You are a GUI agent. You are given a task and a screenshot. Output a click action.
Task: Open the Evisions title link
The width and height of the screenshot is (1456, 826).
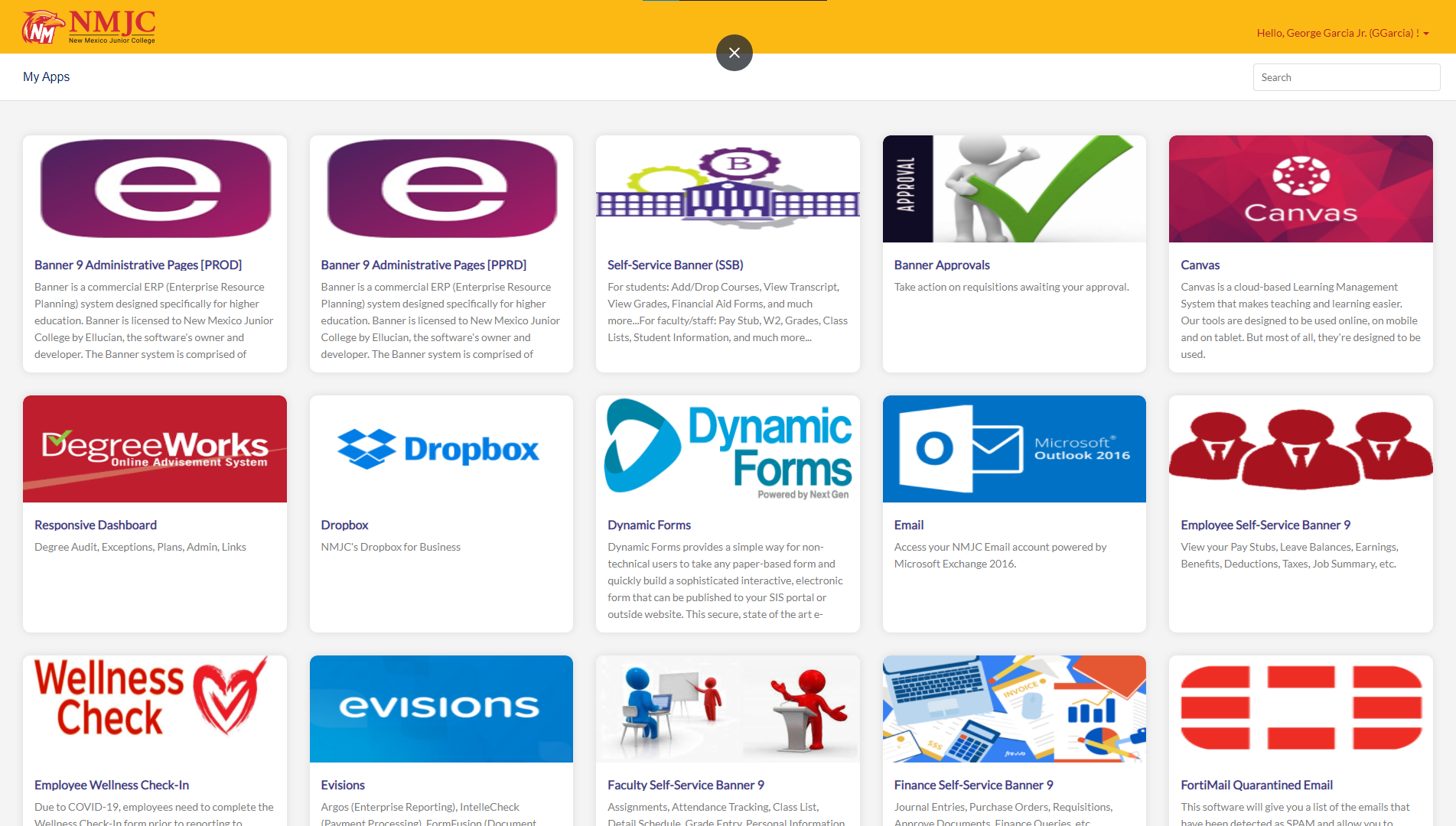[343, 785]
